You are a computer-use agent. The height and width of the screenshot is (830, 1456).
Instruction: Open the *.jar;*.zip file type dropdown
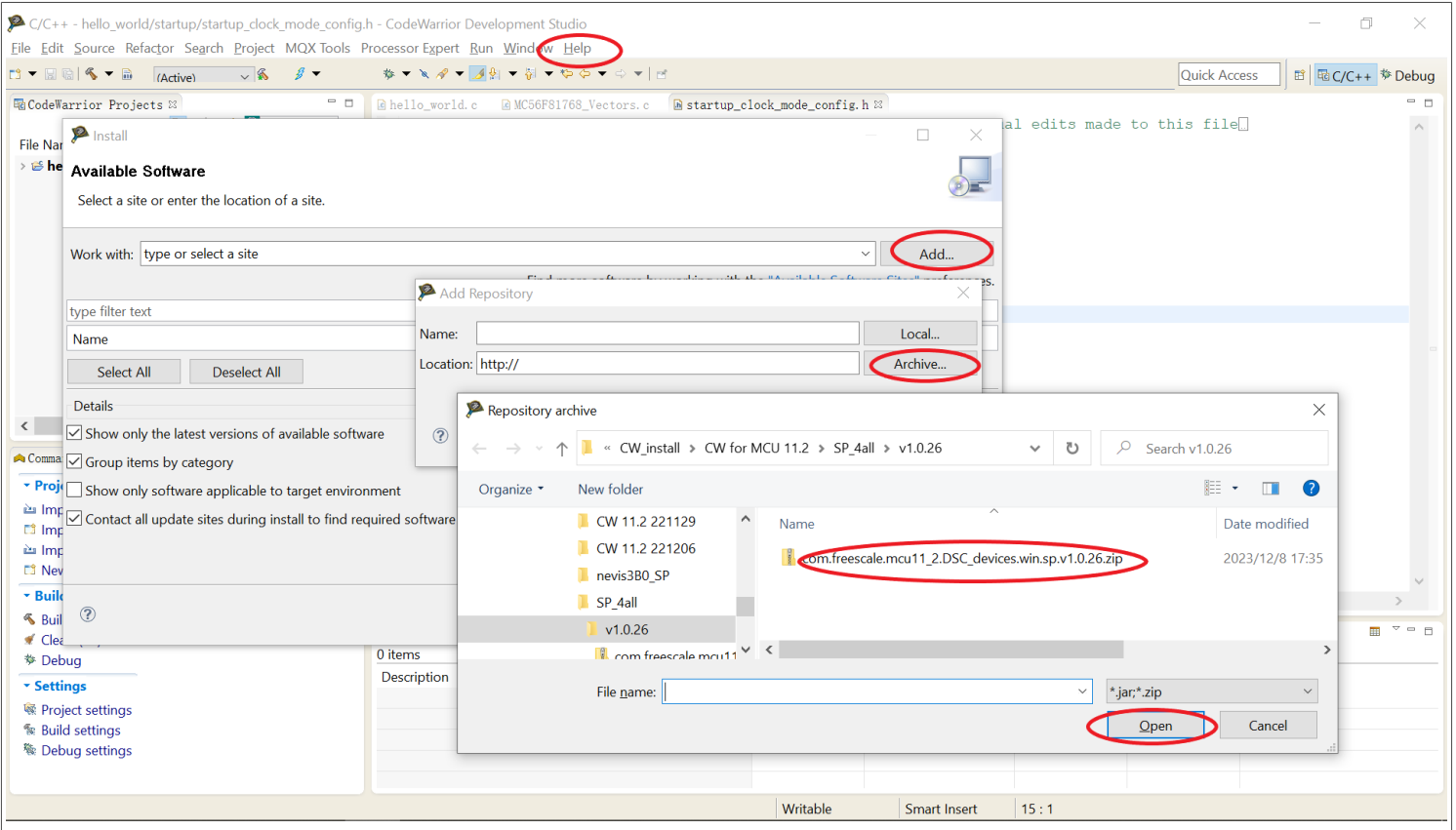tap(1211, 692)
